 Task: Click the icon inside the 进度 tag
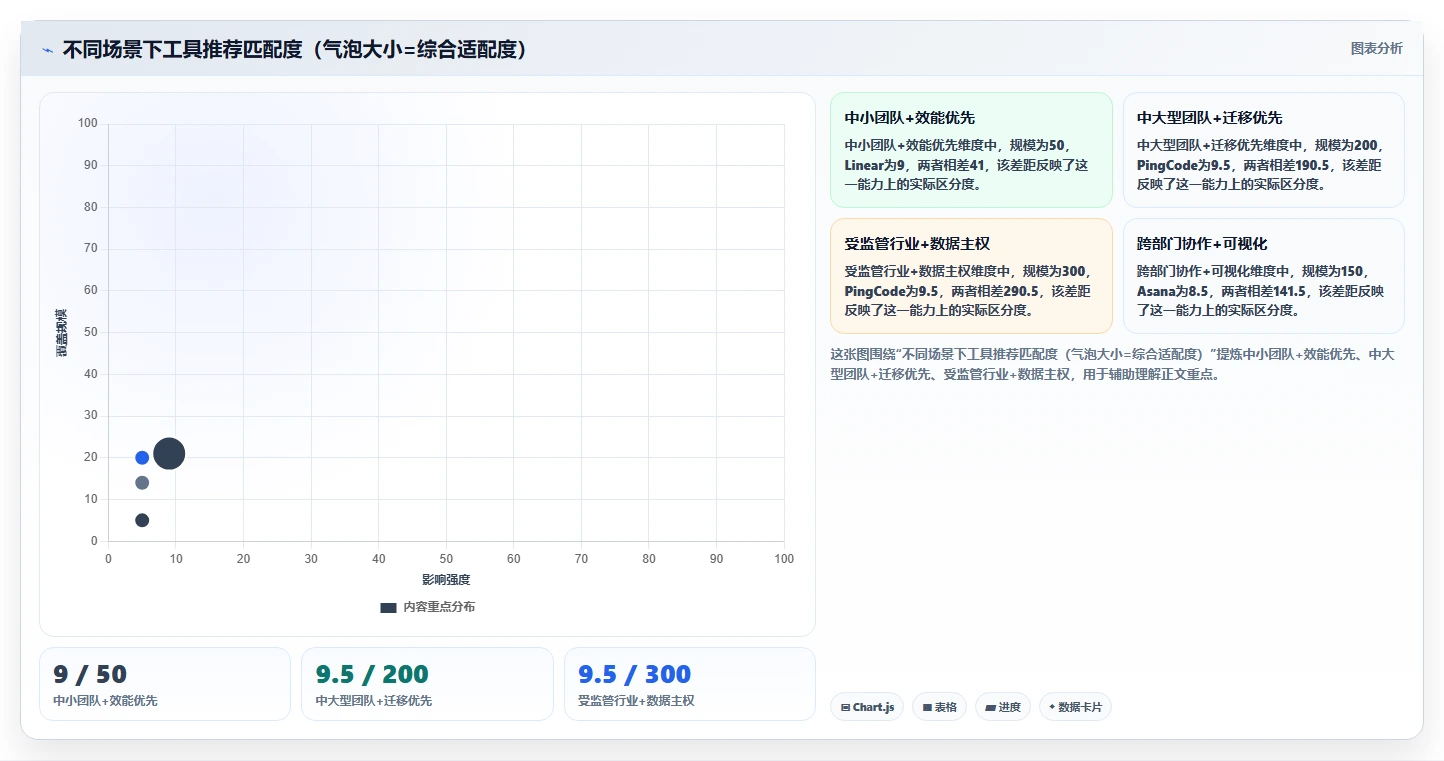click(x=991, y=707)
